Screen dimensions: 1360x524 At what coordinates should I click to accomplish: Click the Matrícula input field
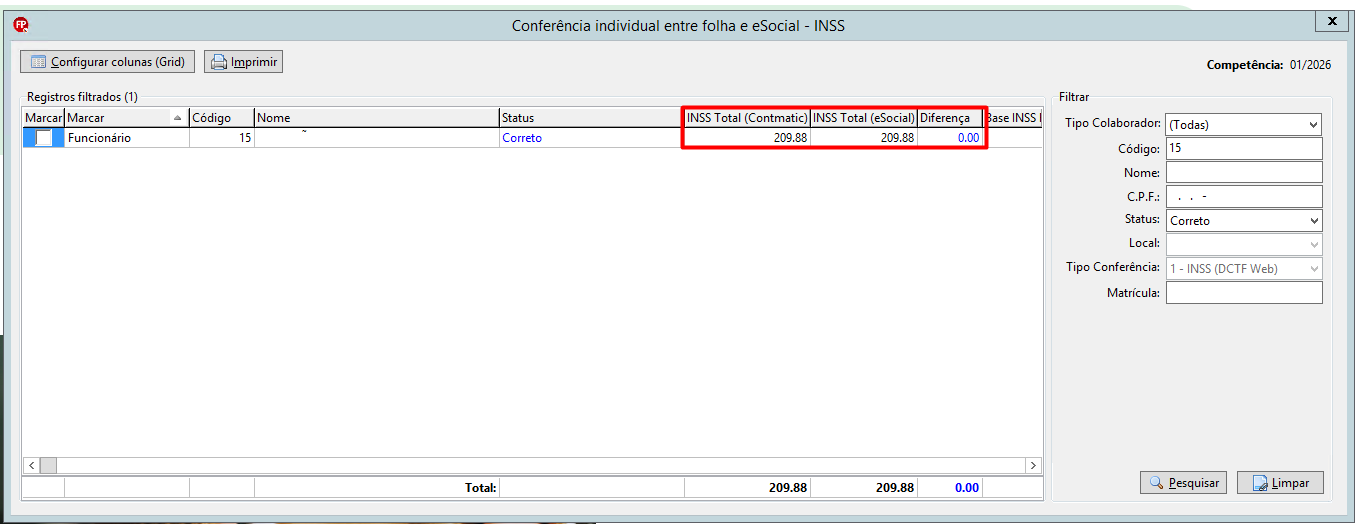point(1244,293)
